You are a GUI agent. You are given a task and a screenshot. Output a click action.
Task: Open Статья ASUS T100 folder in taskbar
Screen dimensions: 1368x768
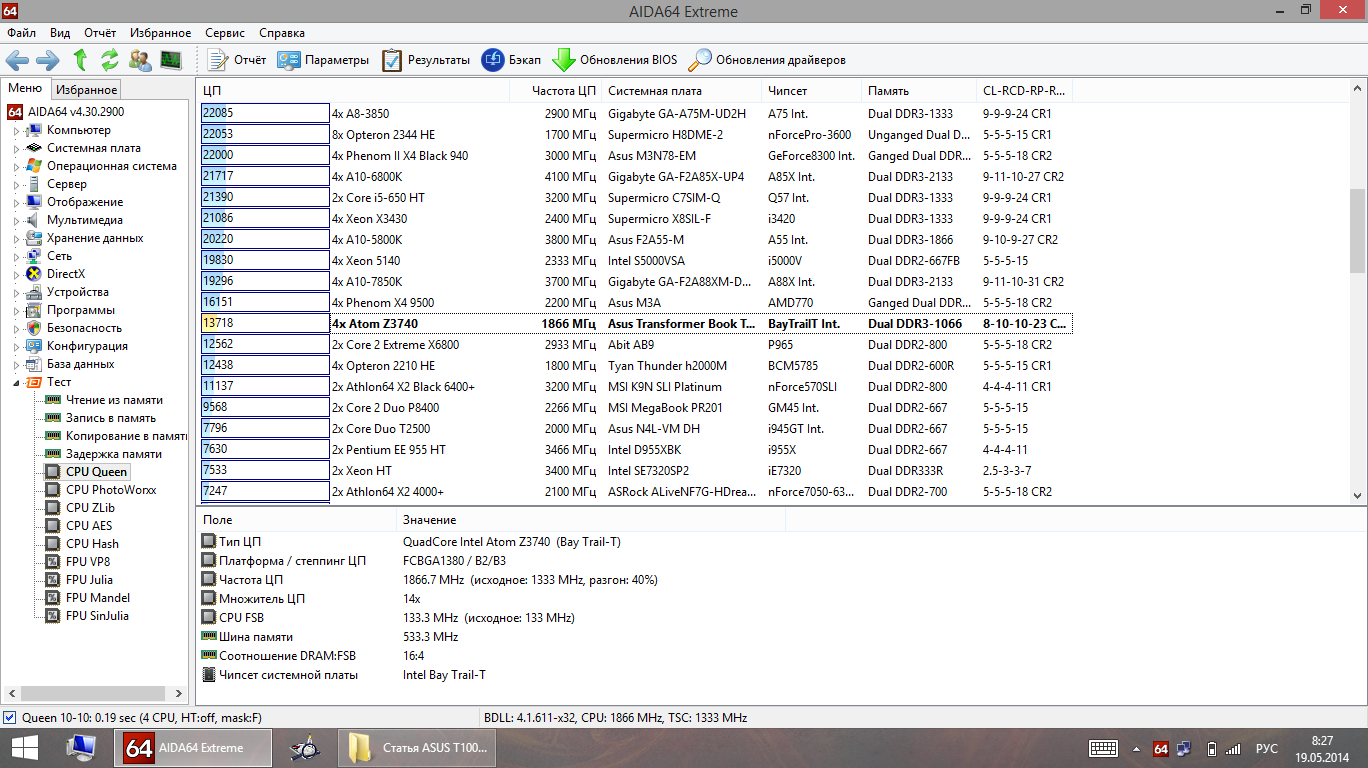coord(417,747)
